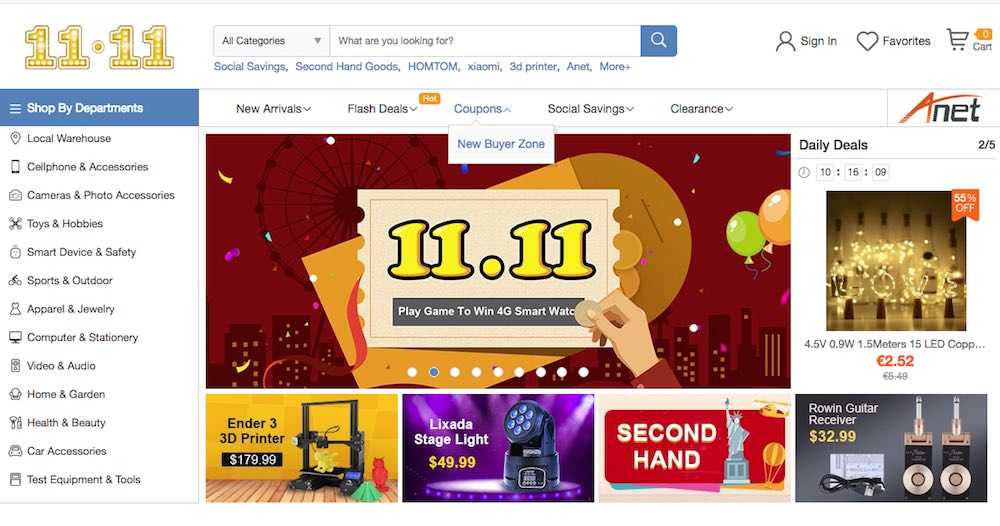Viewport: 1000px width, 526px height.
Task: Expand the Flash Deals menu
Action: point(382,109)
